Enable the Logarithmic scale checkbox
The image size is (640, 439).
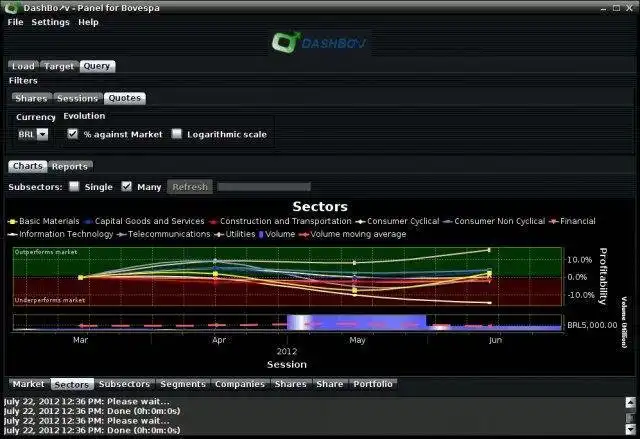(176, 134)
